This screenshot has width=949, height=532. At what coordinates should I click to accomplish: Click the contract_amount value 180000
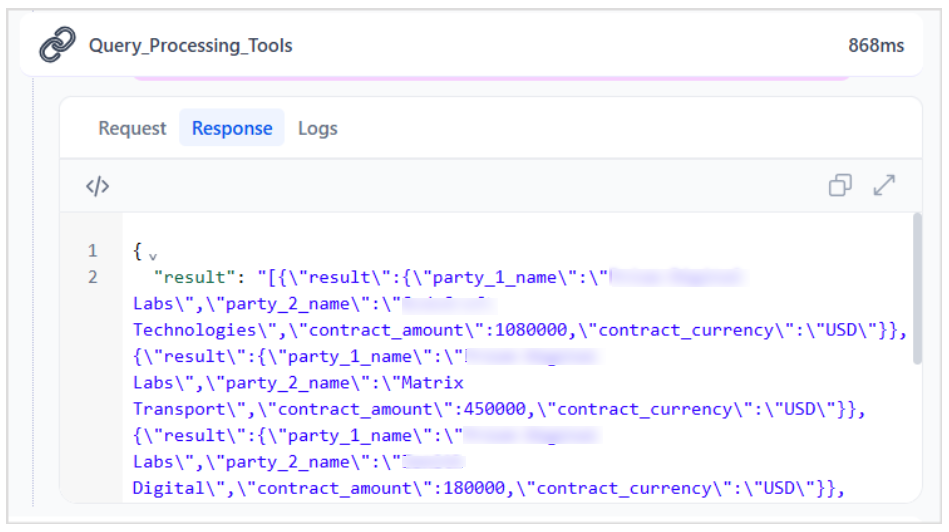click(x=474, y=488)
